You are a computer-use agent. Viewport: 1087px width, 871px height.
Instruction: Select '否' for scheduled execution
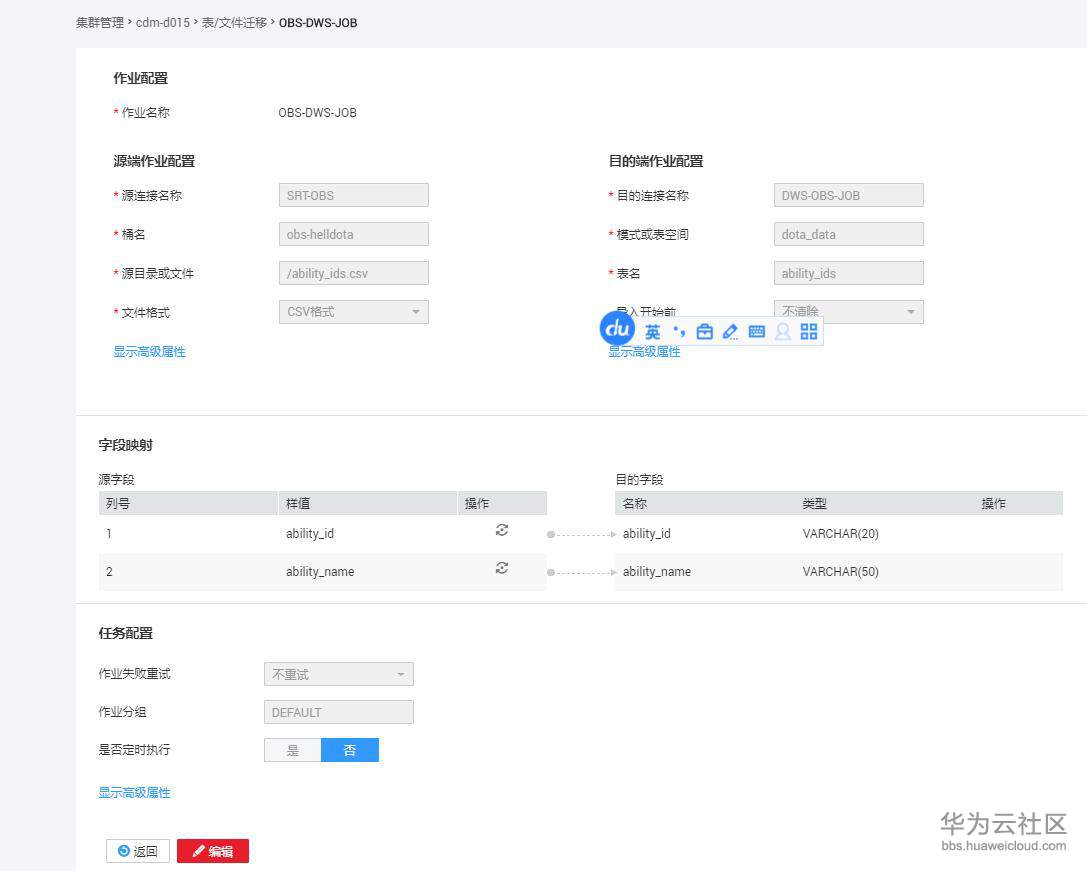(x=350, y=750)
